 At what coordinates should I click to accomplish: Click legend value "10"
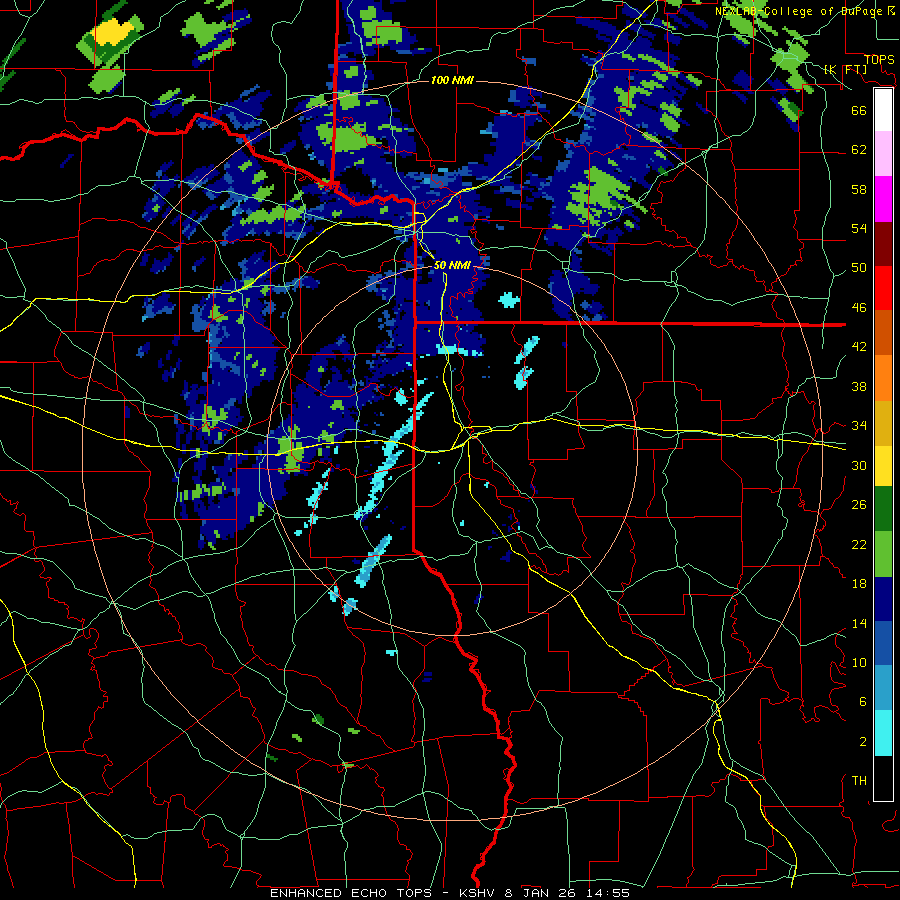coord(859,662)
